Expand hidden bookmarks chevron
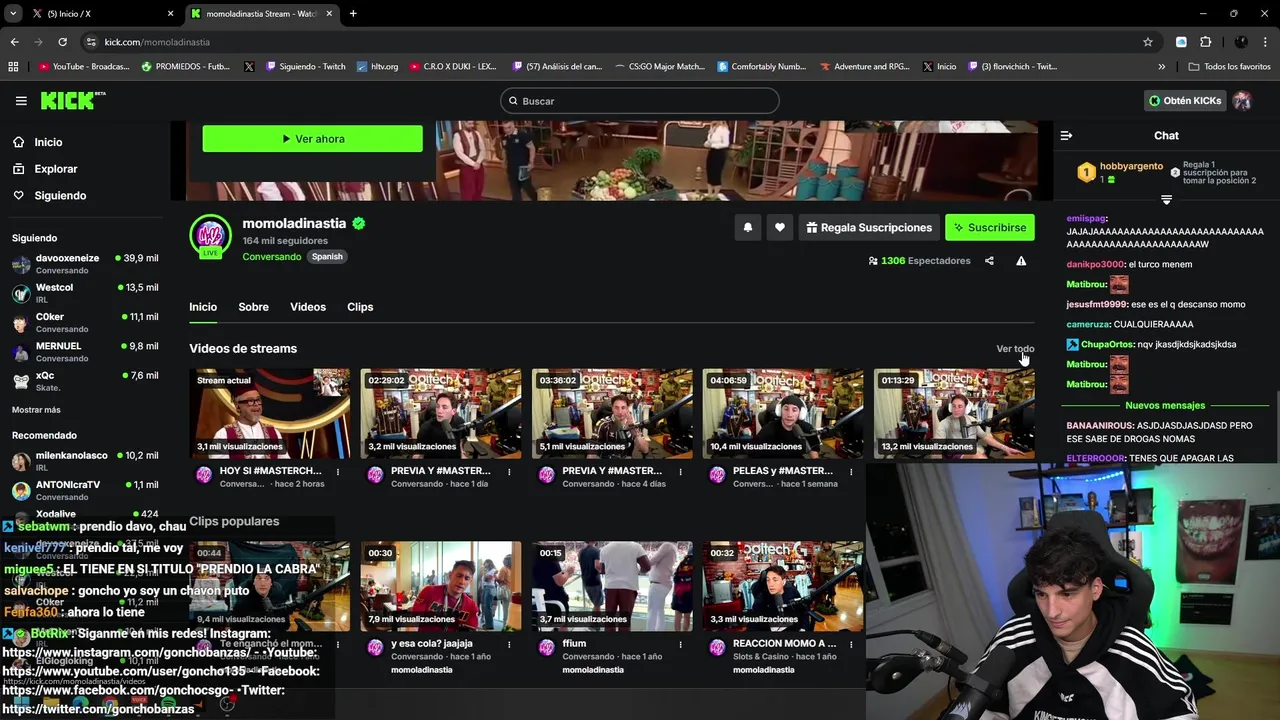Screen dimensions: 1280x720 coord(1161,67)
